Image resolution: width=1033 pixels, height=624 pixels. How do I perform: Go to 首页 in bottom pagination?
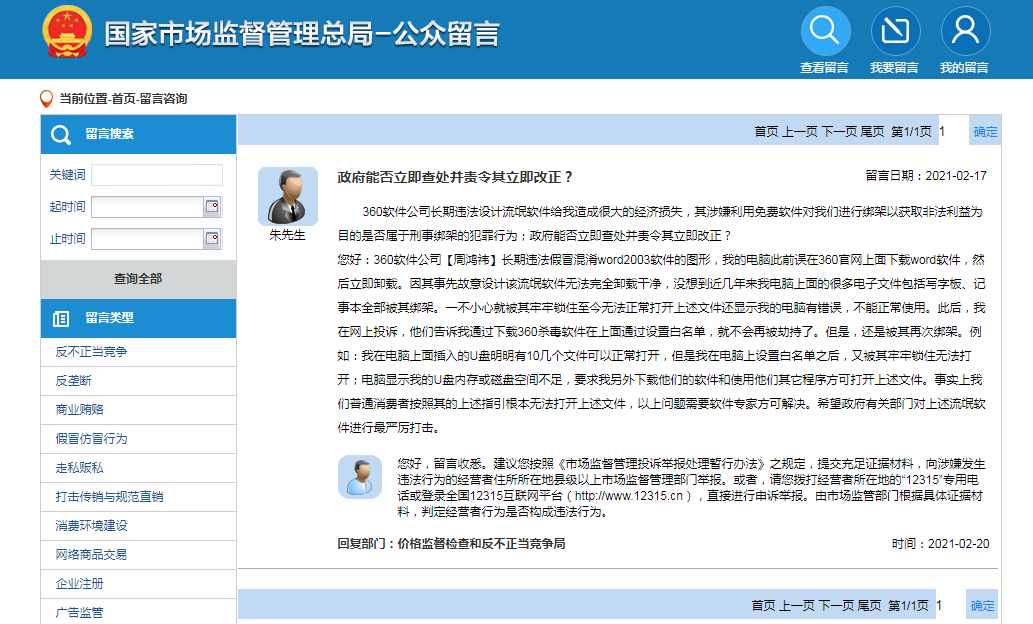pos(764,606)
